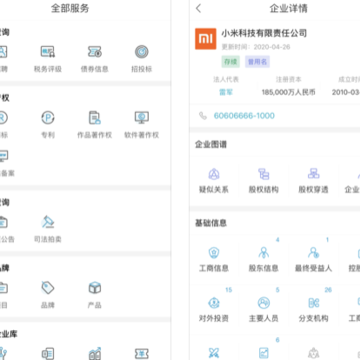The height and width of the screenshot is (360, 360).
Task: Tap the phone handset icon beside the number
Action: click(203, 116)
